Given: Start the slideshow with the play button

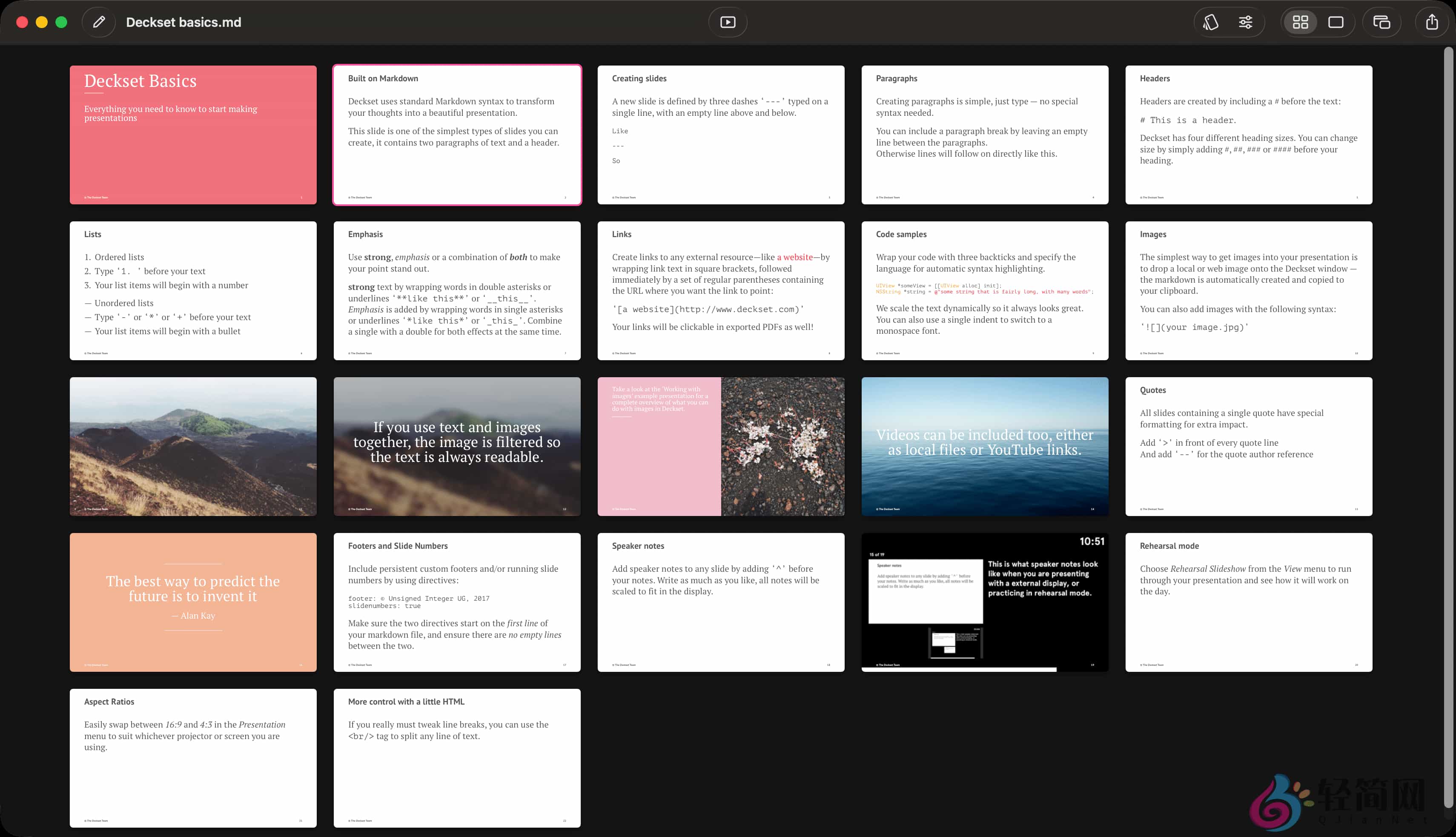Looking at the screenshot, I should 727,22.
